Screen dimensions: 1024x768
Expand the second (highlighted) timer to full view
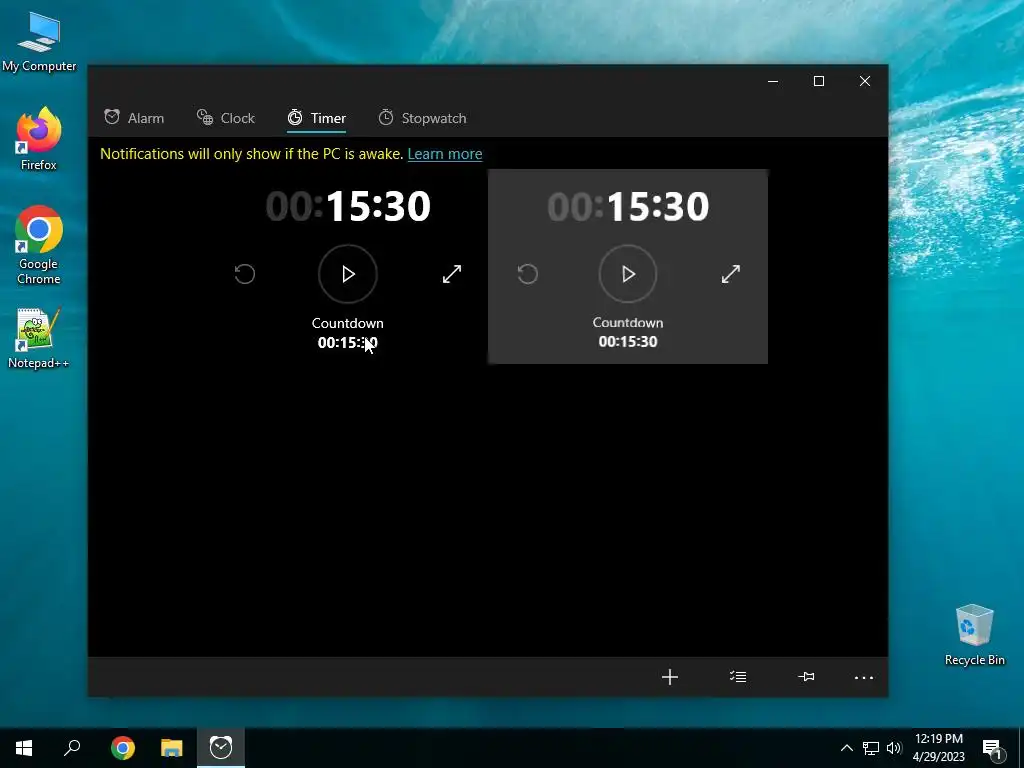pos(731,274)
